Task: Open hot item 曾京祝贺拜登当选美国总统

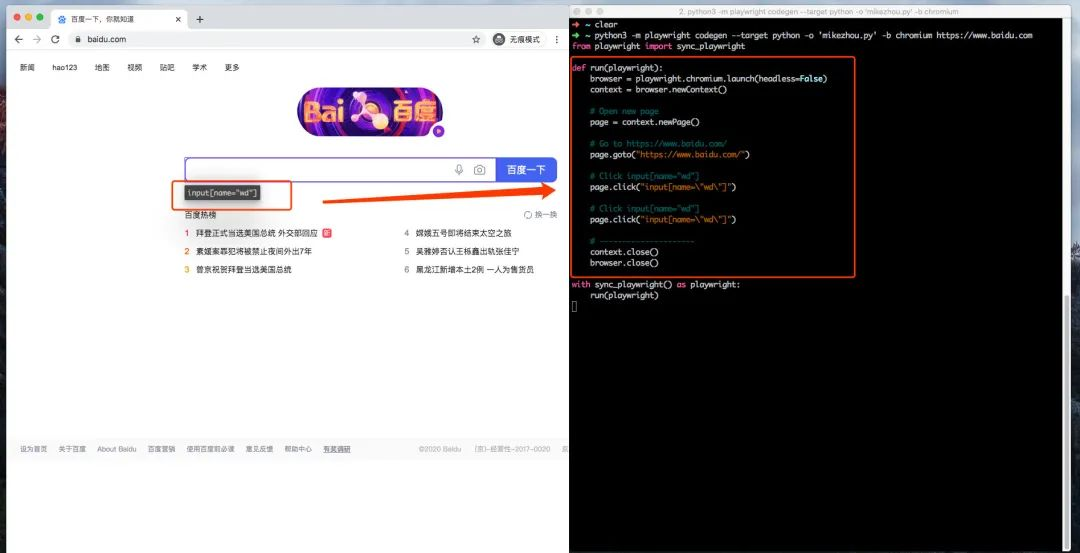Action: click(244, 269)
